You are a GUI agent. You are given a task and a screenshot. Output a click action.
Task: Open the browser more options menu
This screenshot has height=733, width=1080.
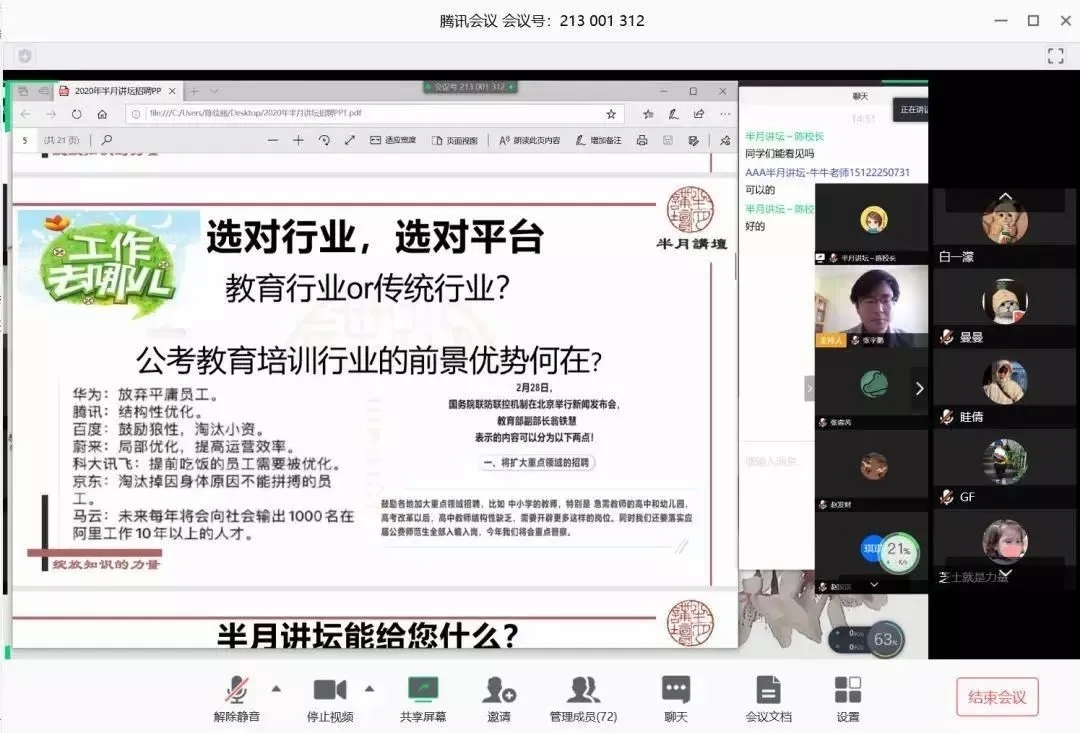point(725,114)
